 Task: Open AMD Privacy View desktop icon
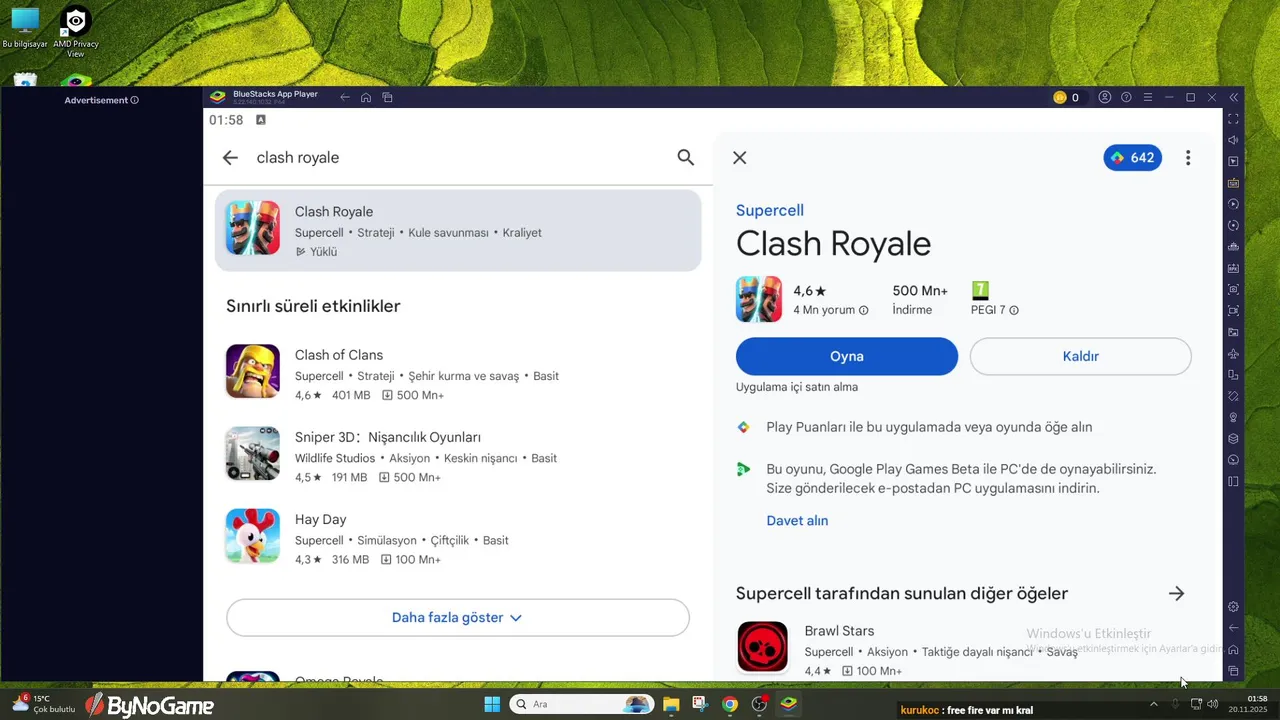pos(76,33)
